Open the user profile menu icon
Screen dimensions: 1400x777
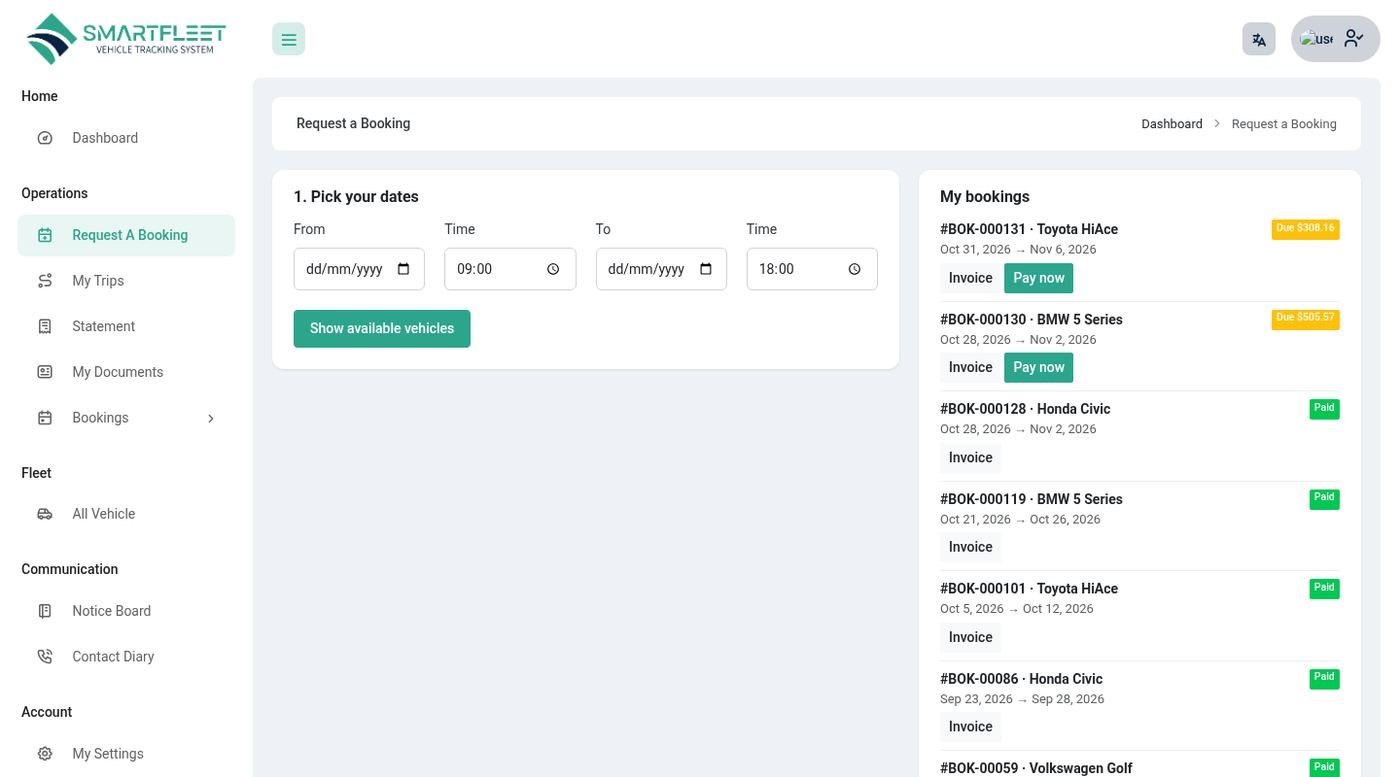1353,38
